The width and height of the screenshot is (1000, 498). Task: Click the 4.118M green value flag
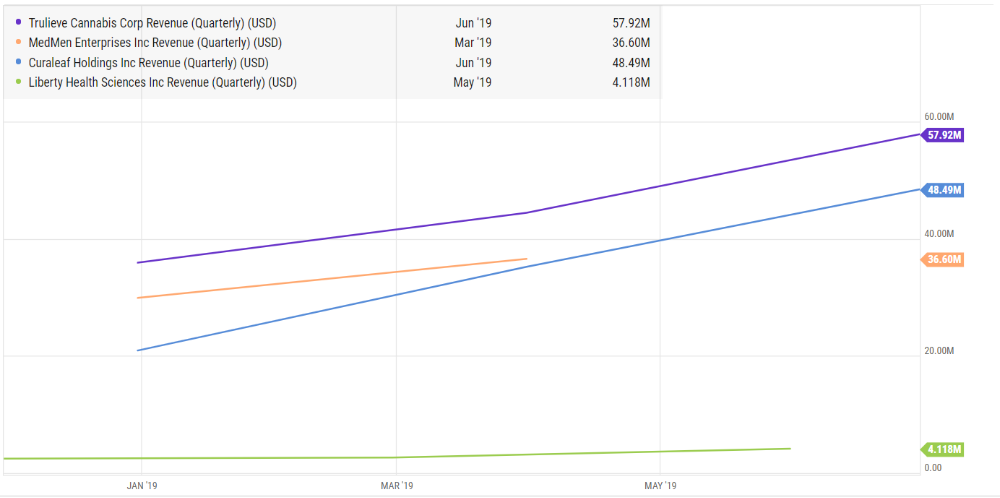pyautogui.click(x=941, y=449)
